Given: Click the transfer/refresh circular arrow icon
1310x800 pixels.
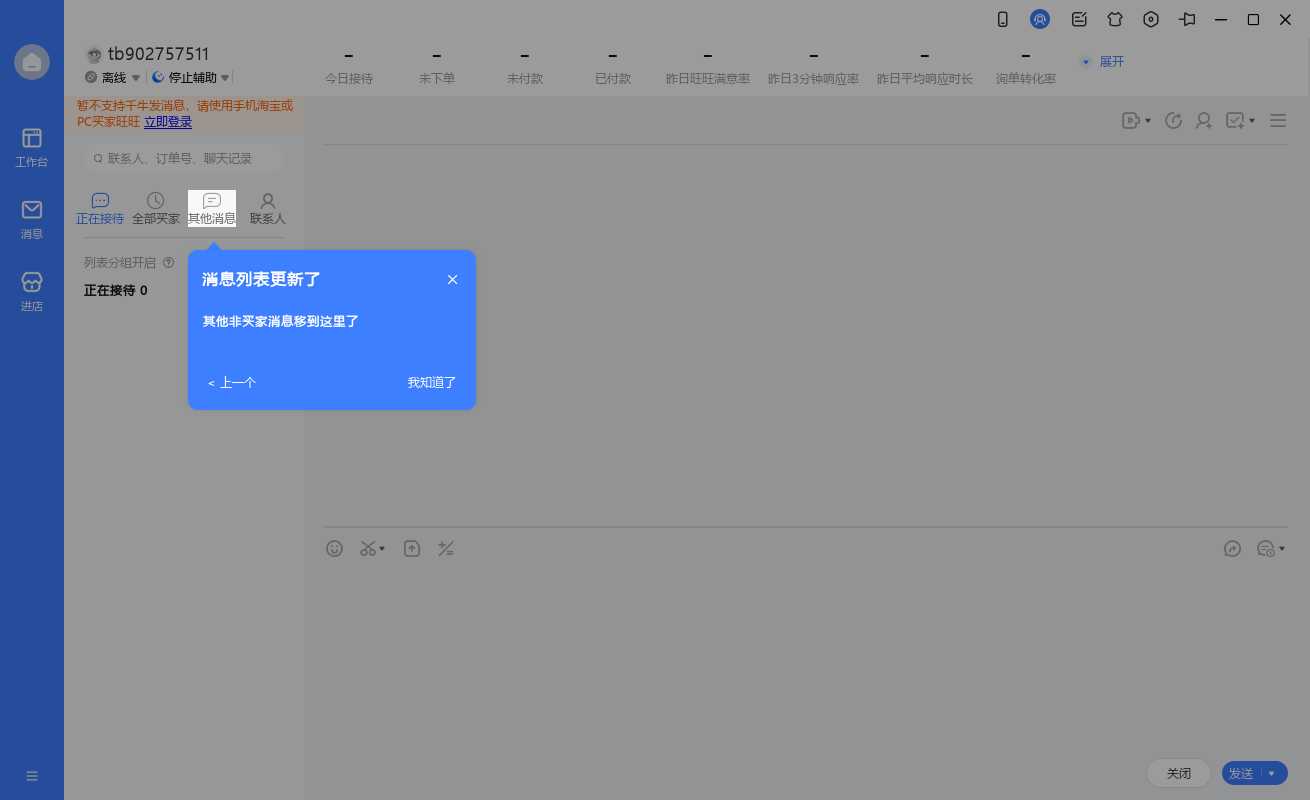Looking at the screenshot, I should coord(1174,120).
